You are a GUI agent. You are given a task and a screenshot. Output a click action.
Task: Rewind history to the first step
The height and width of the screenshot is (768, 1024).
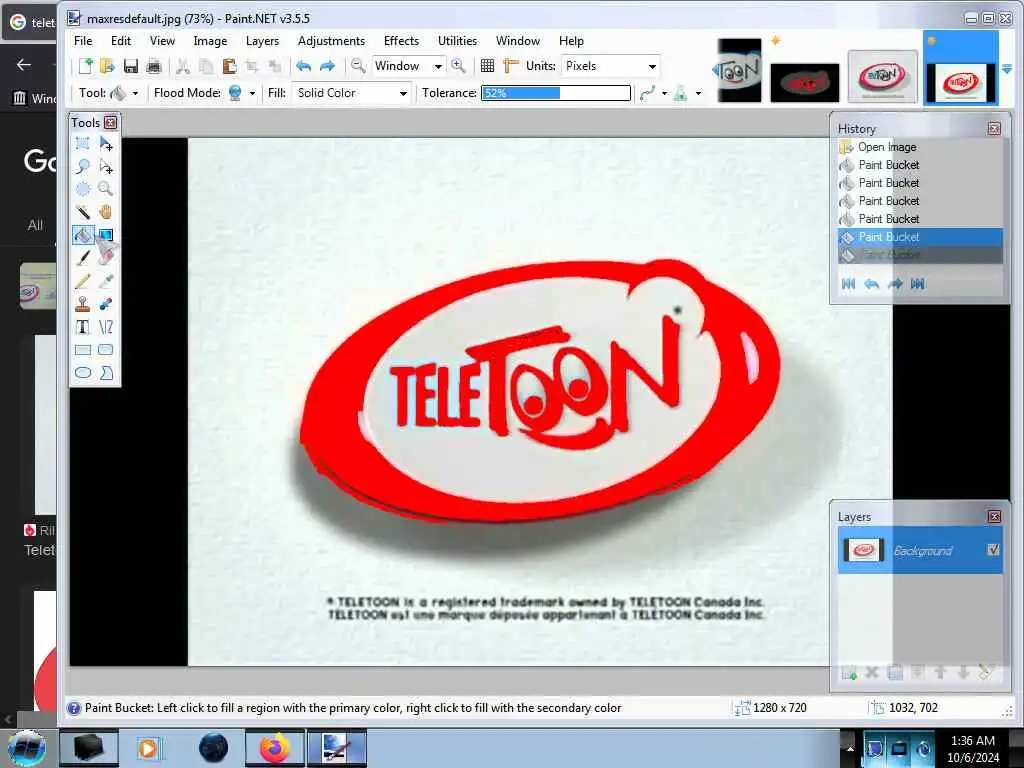(848, 283)
